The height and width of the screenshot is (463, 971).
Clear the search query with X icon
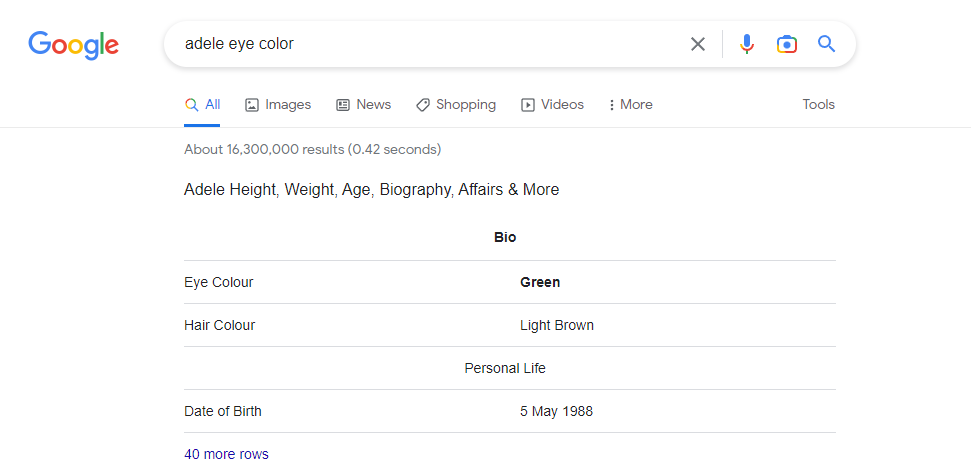point(698,44)
